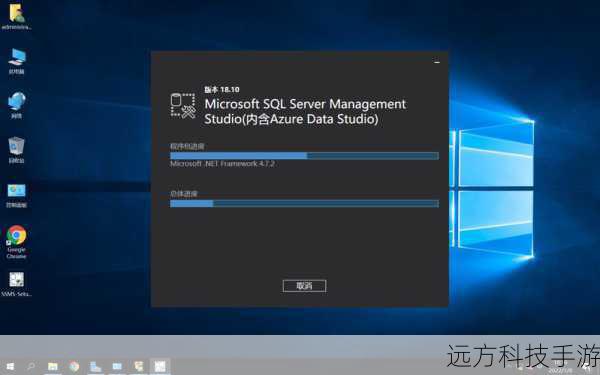Open the Control Panel desktop icon
Viewport: 600px width, 375px height.
16,195
